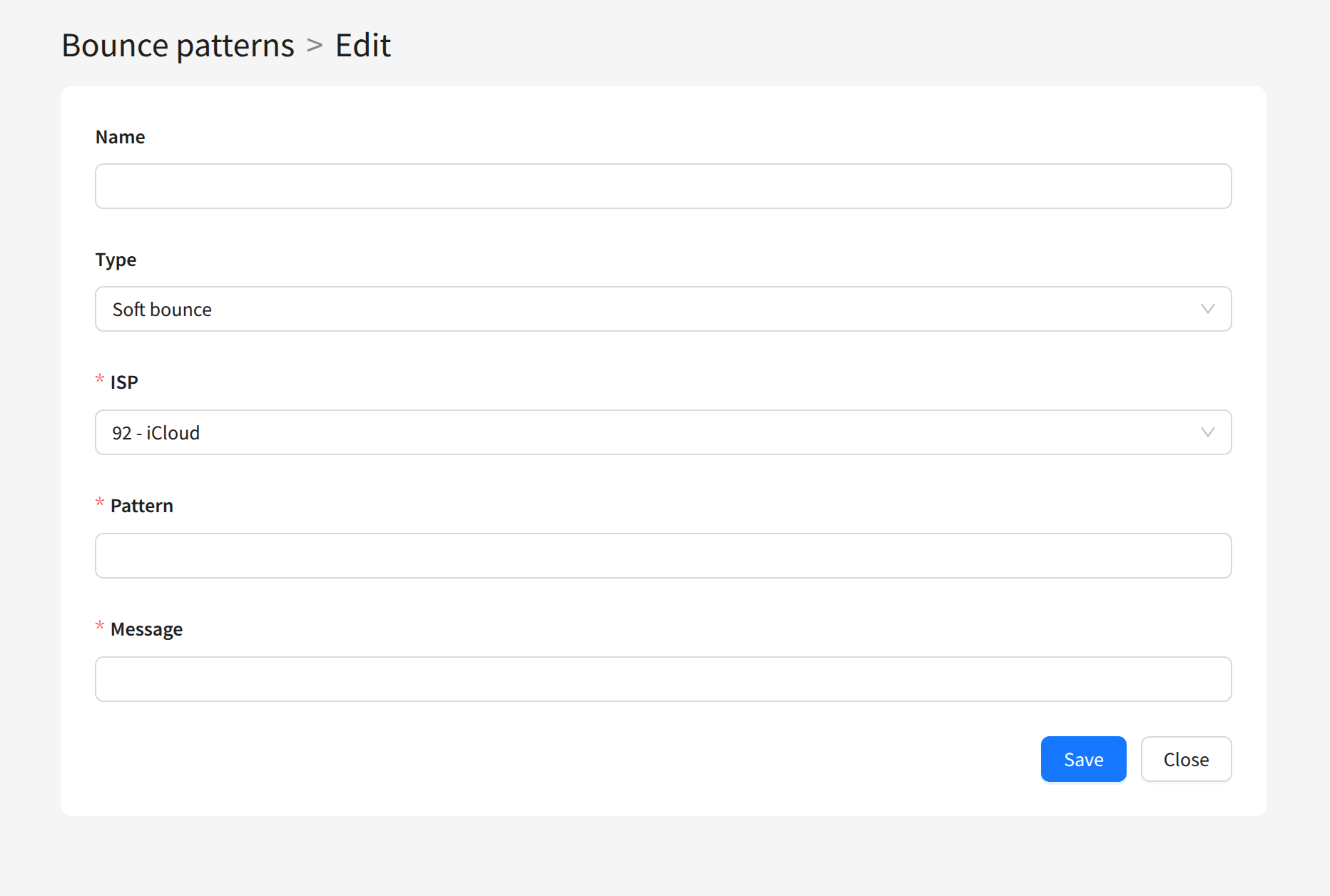Save the bounce pattern

(1083, 759)
